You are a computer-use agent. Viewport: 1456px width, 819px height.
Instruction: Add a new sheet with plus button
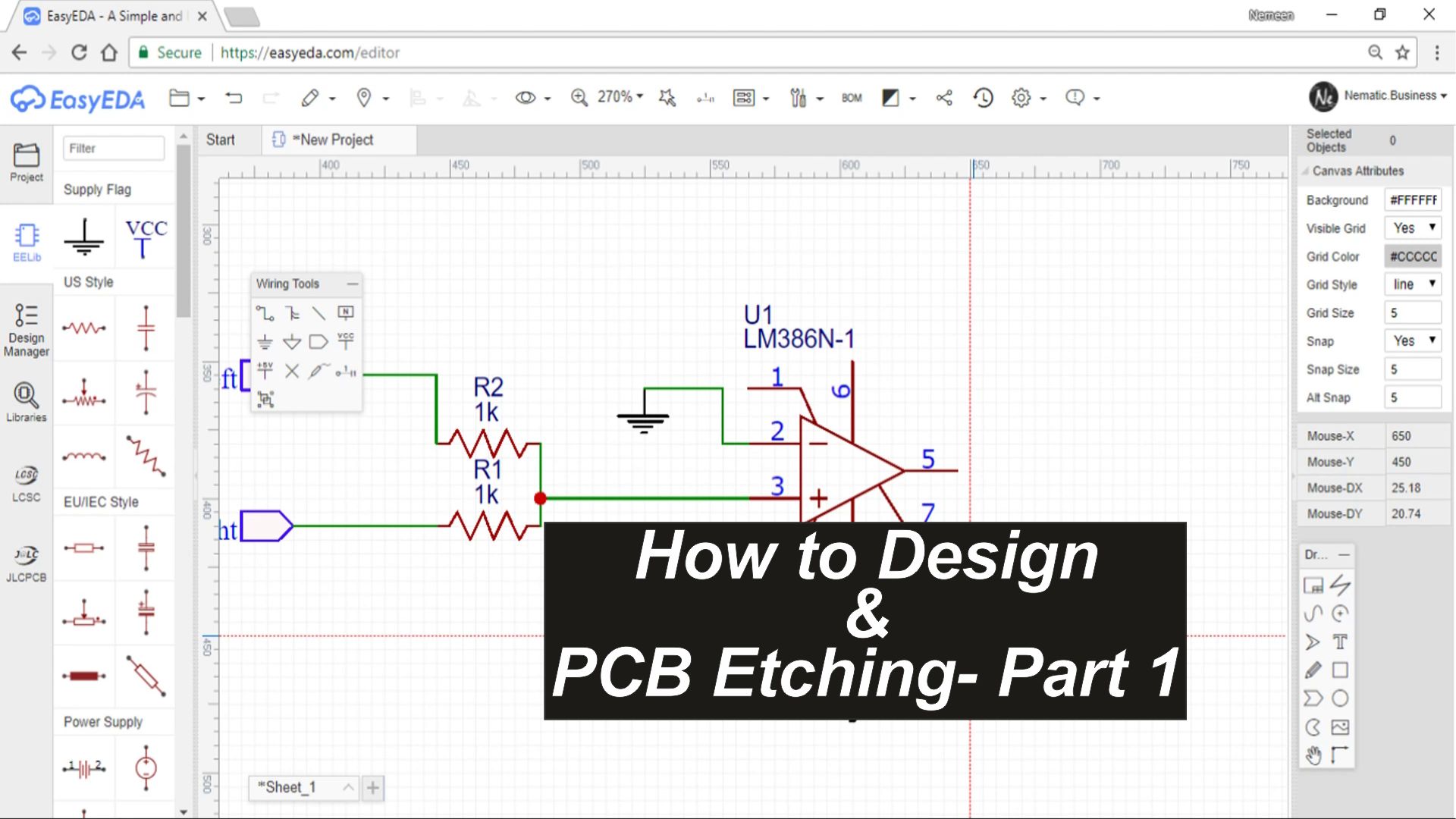pos(373,788)
